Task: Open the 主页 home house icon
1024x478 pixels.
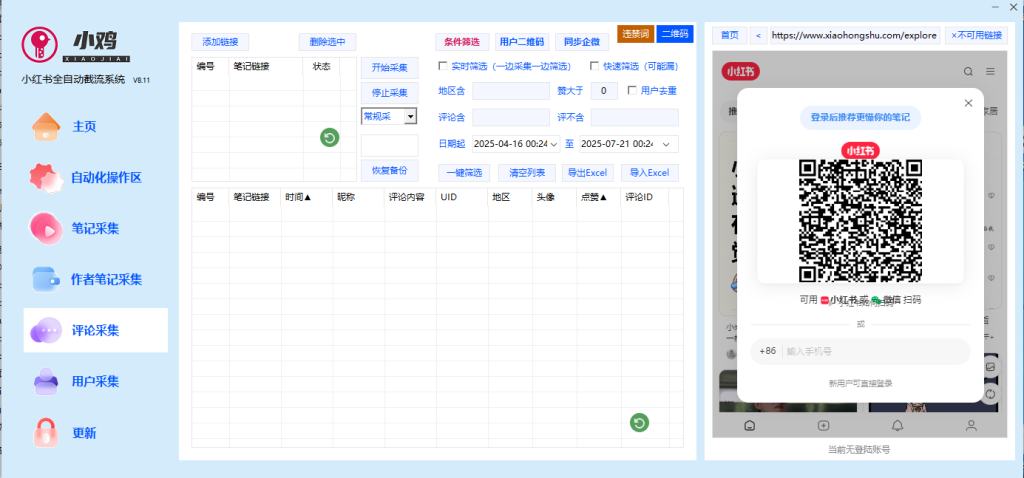Action: tap(46, 127)
